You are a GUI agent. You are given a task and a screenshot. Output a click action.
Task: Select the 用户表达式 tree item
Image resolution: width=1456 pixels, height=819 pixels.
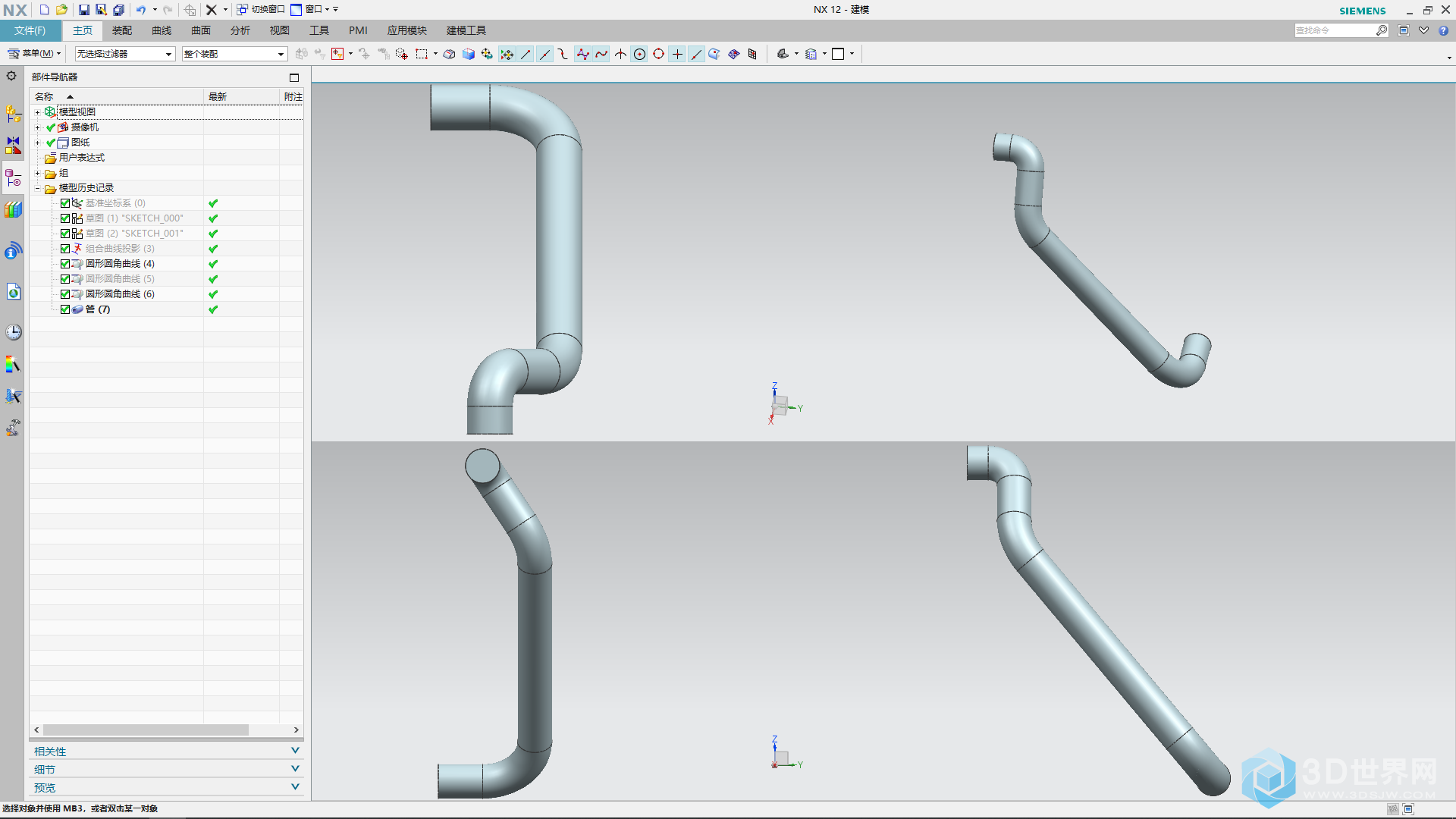point(82,158)
